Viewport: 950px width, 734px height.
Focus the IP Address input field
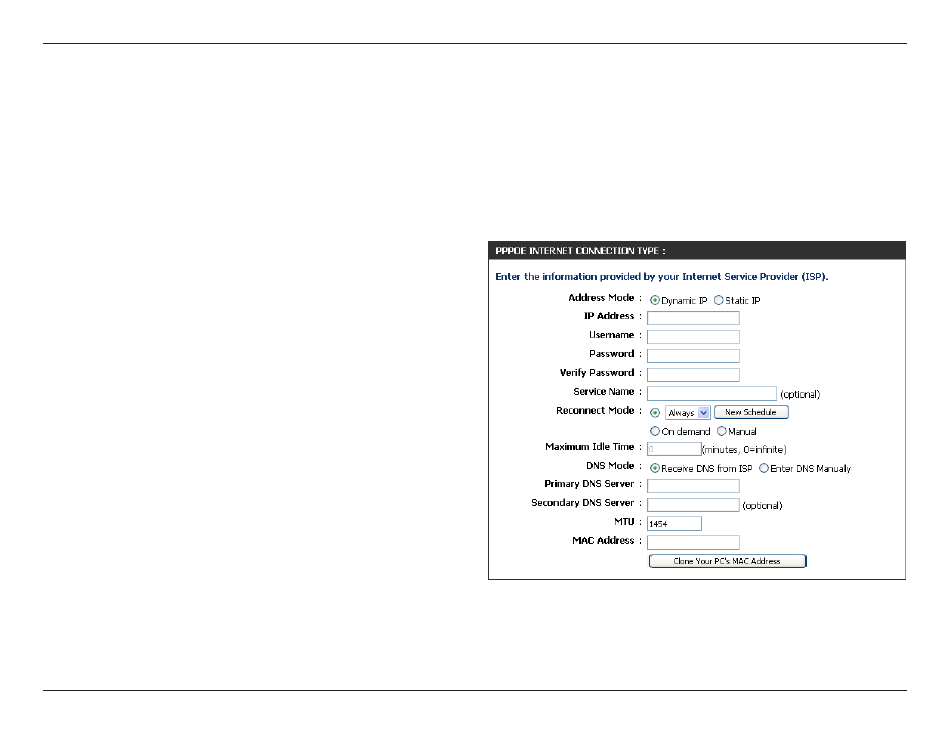pos(693,318)
